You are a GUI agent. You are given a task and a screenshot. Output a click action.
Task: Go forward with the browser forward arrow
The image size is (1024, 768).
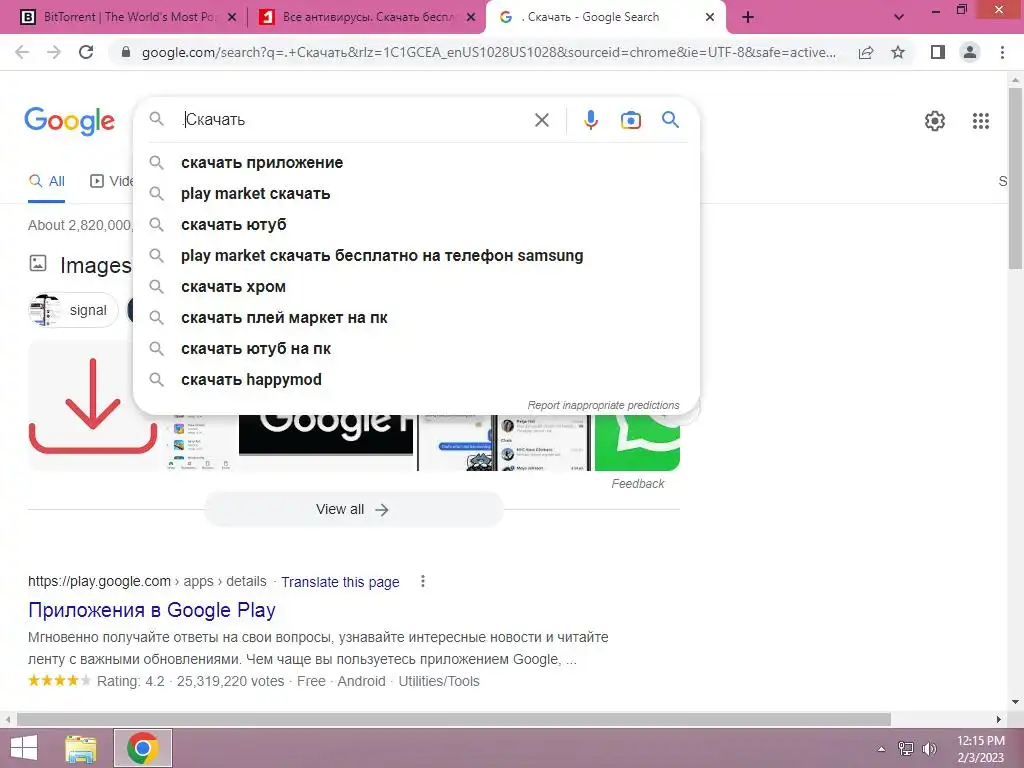(54, 52)
